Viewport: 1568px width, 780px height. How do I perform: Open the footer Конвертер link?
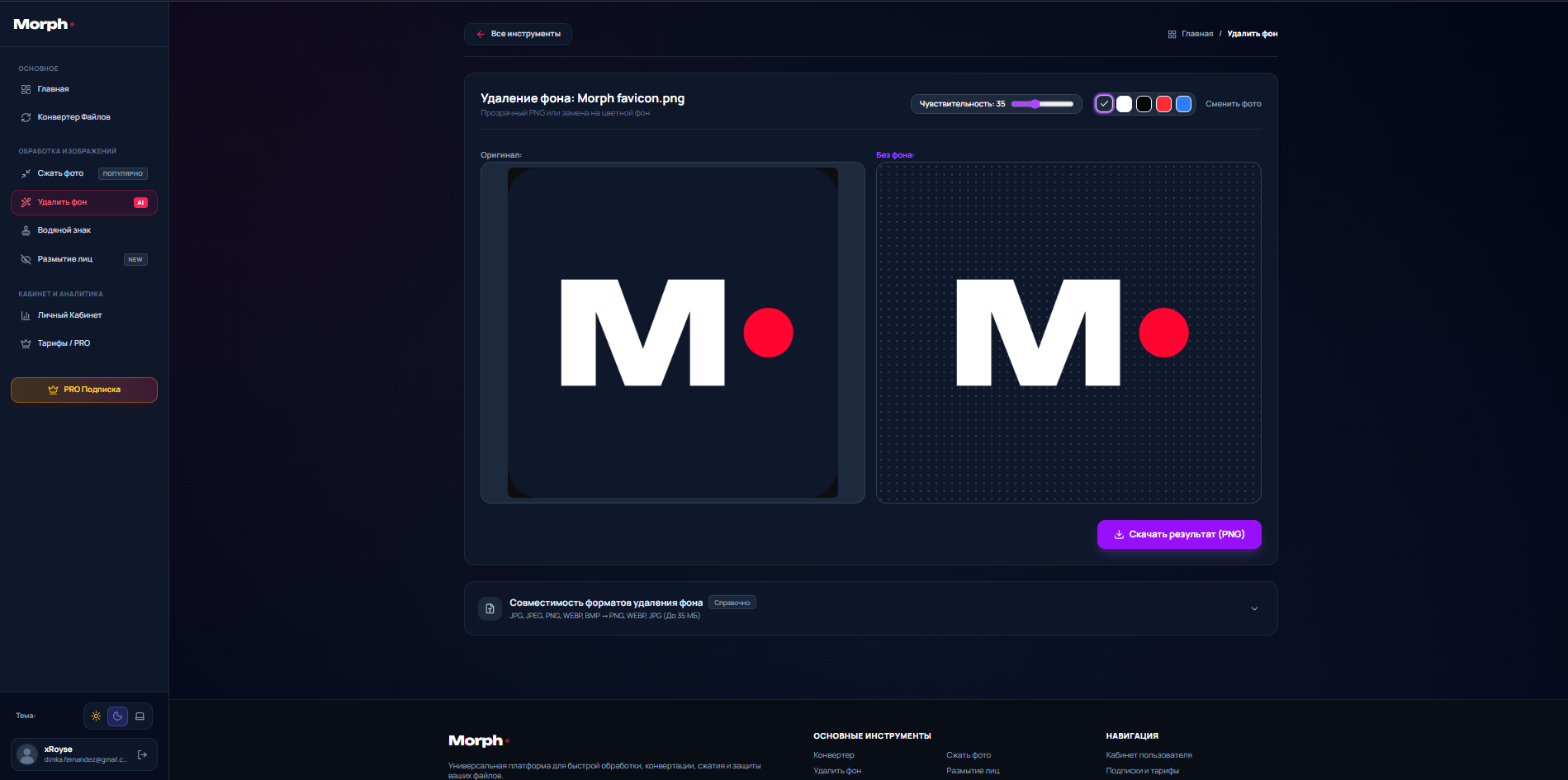tap(834, 755)
